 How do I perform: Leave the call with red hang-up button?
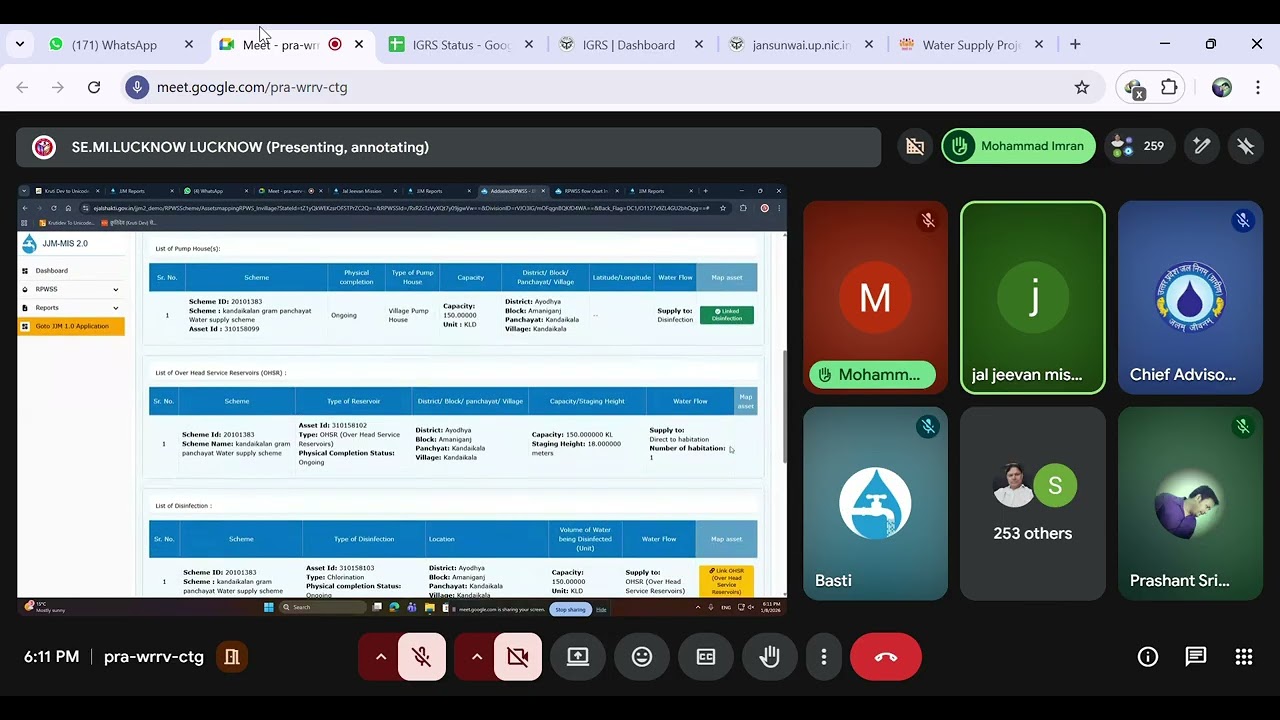pos(886,657)
